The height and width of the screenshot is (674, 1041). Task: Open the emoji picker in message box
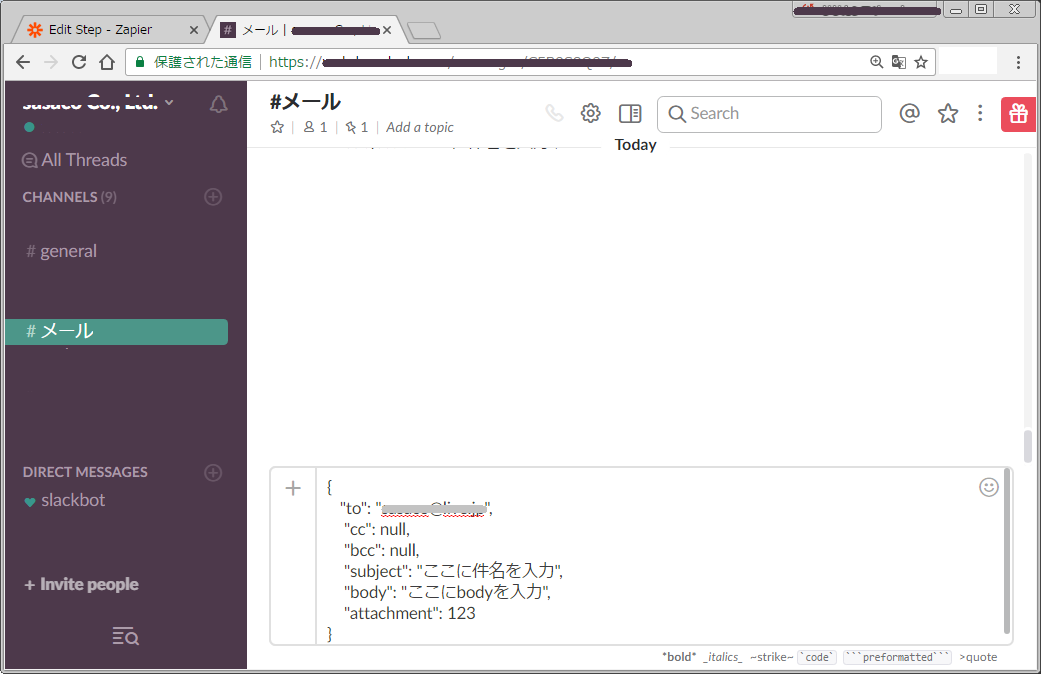[988, 487]
